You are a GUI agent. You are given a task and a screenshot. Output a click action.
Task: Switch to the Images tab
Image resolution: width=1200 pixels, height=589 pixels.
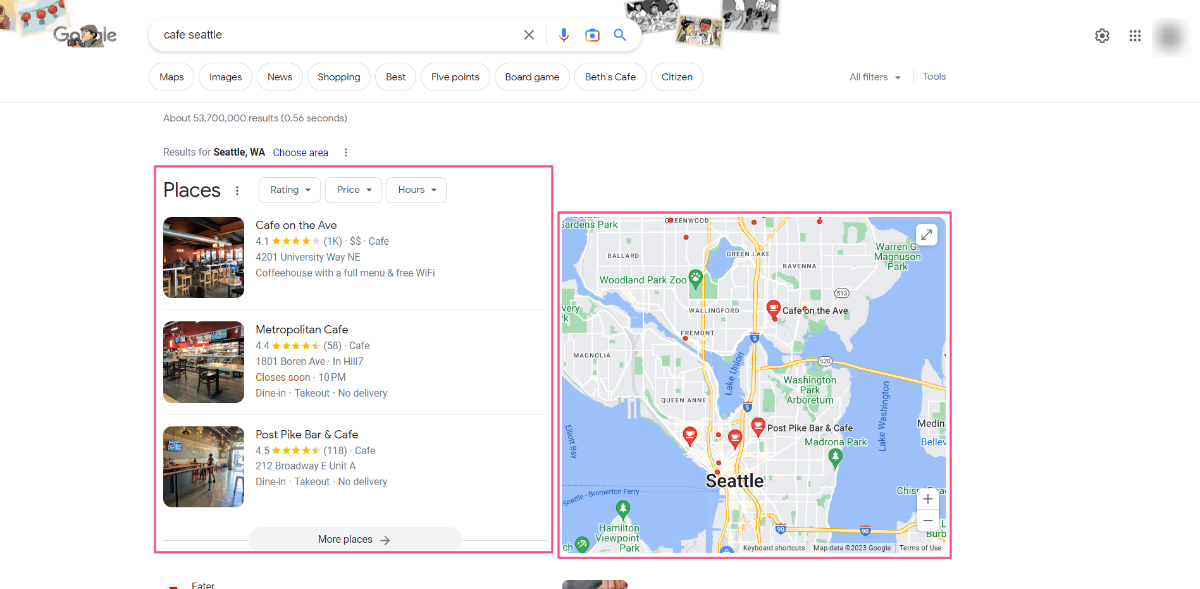(225, 77)
